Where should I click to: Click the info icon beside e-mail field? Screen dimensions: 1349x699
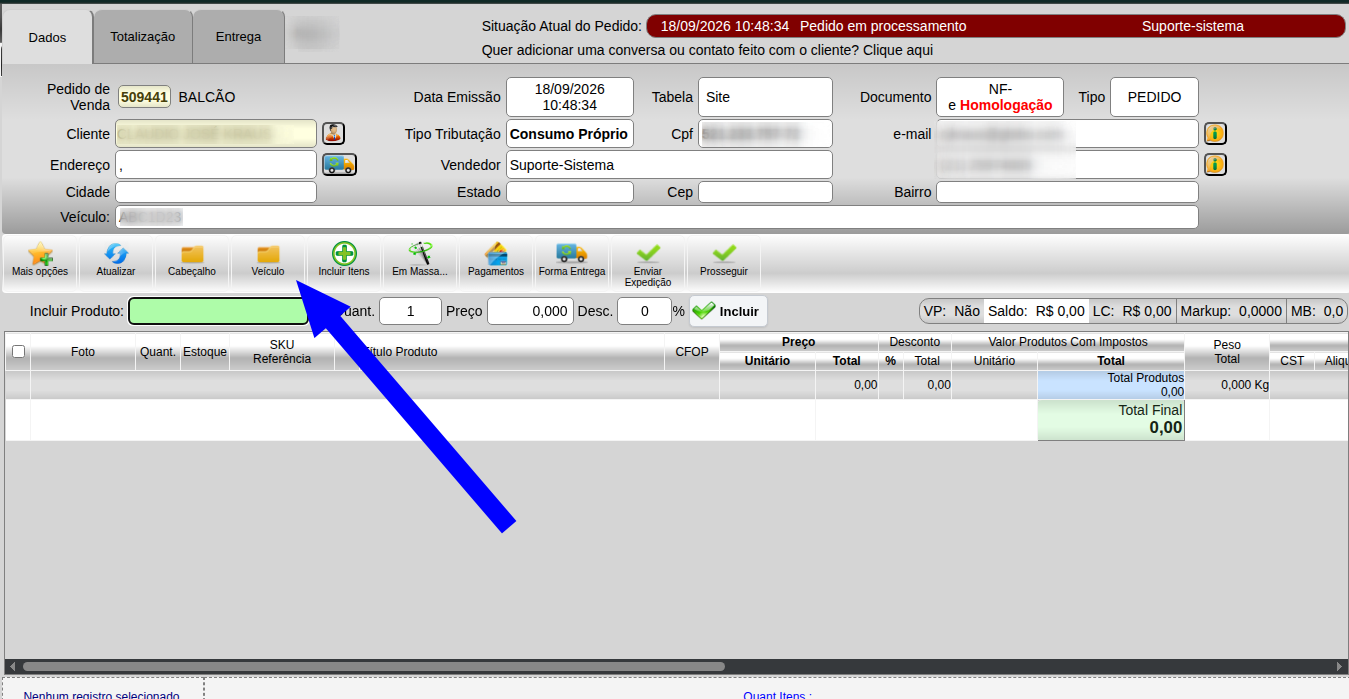point(1215,133)
